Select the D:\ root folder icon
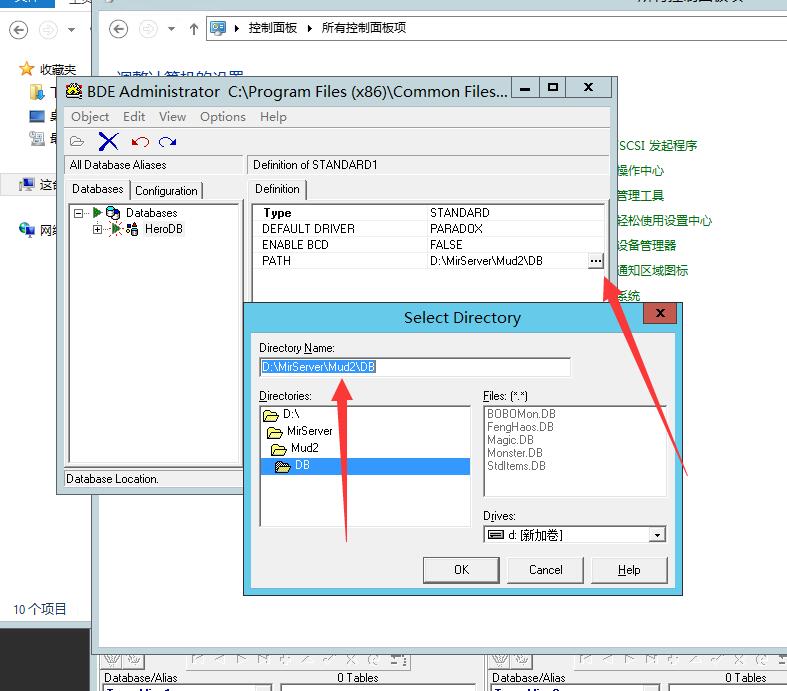This screenshot has width=787, height=691. 270,414
